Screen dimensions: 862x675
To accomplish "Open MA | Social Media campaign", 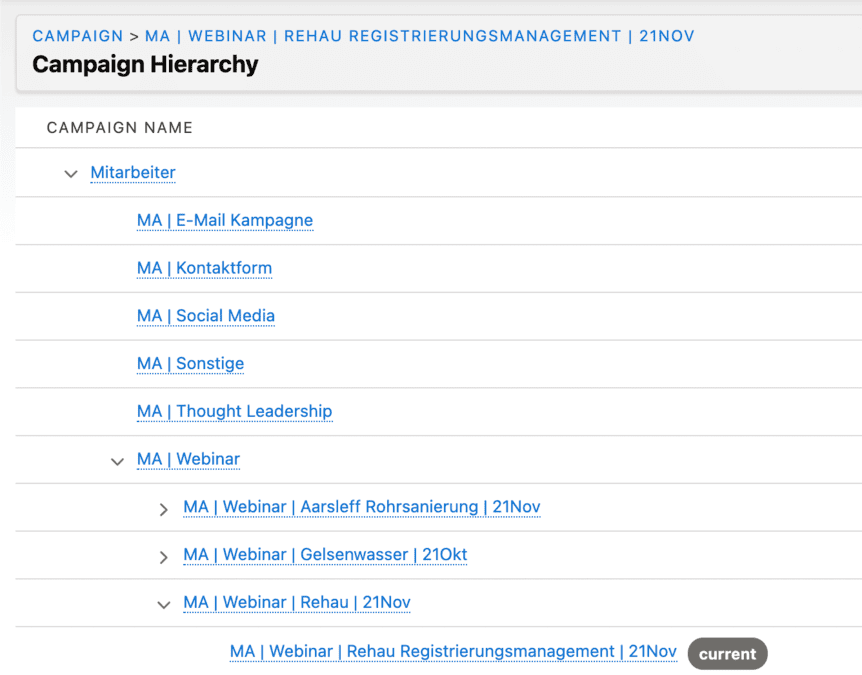I will (206, 316).
